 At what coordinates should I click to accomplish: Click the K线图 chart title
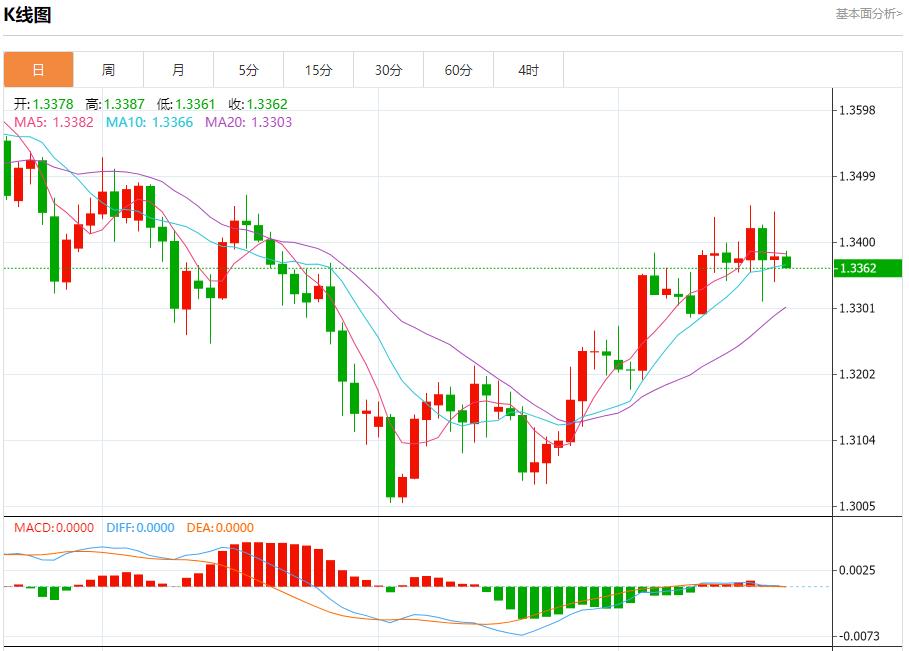[x=27, y=15]
